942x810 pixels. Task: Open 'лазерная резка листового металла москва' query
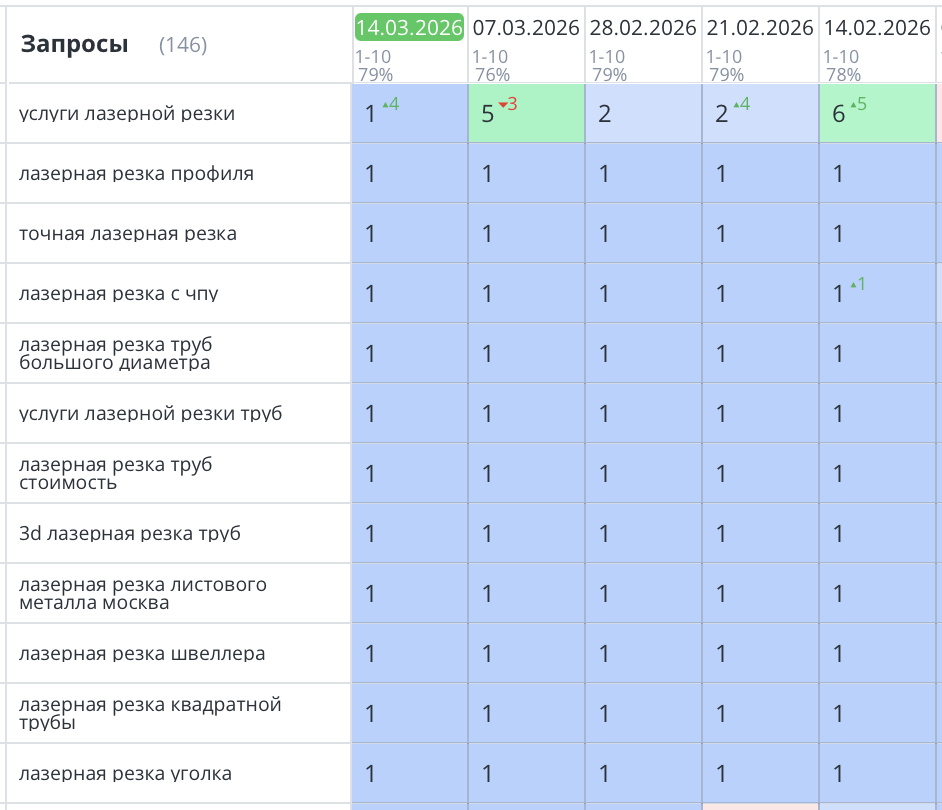pos(143,594)
